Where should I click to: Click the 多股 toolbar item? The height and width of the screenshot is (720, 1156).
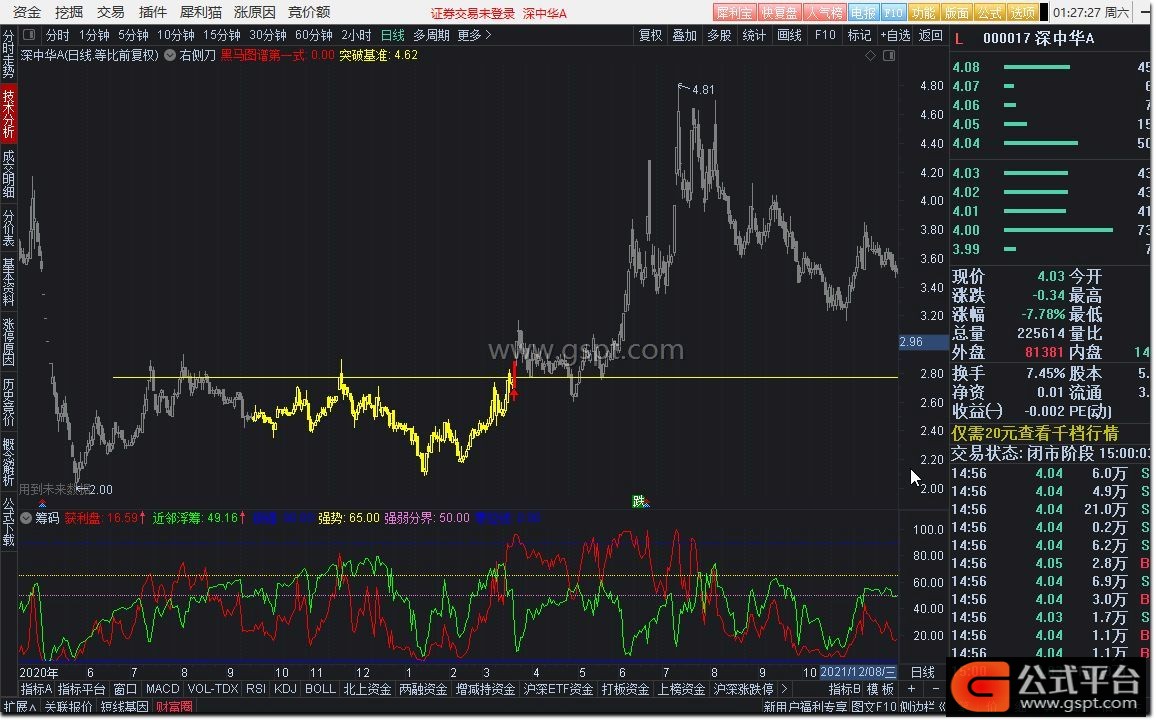click(x=719, y=35)
